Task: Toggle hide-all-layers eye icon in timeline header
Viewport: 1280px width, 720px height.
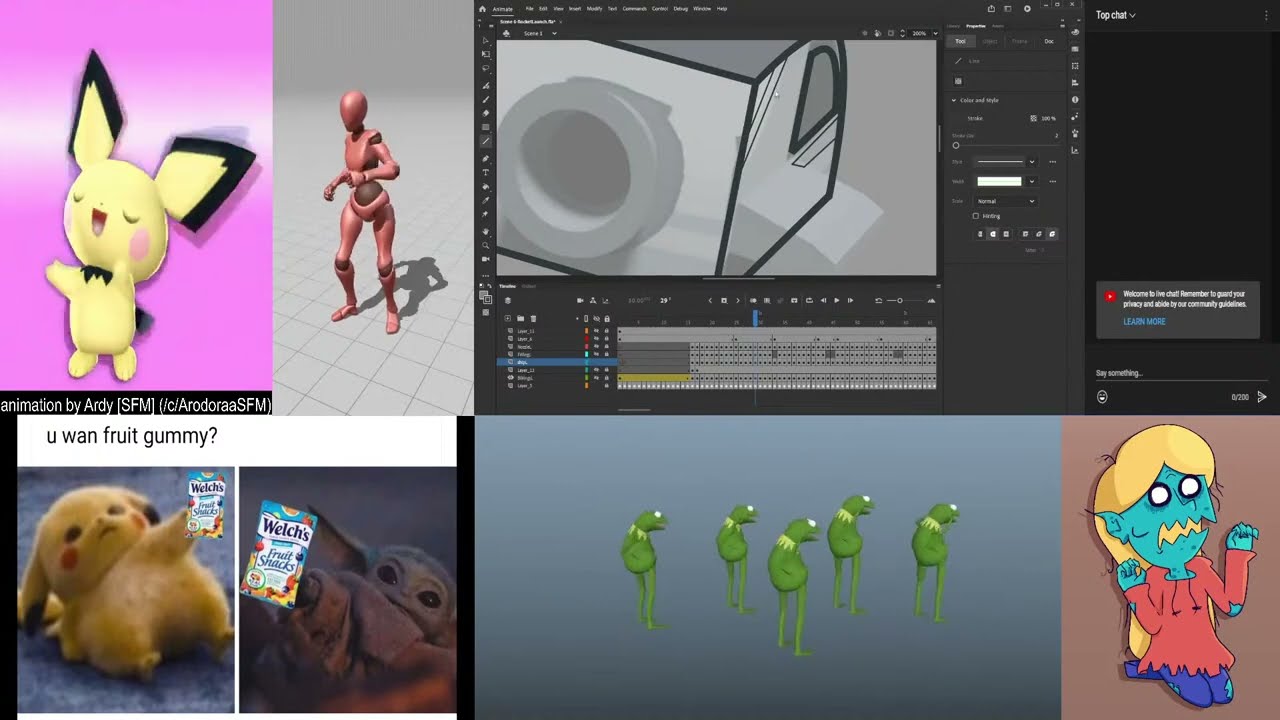Action: (597, 318)
